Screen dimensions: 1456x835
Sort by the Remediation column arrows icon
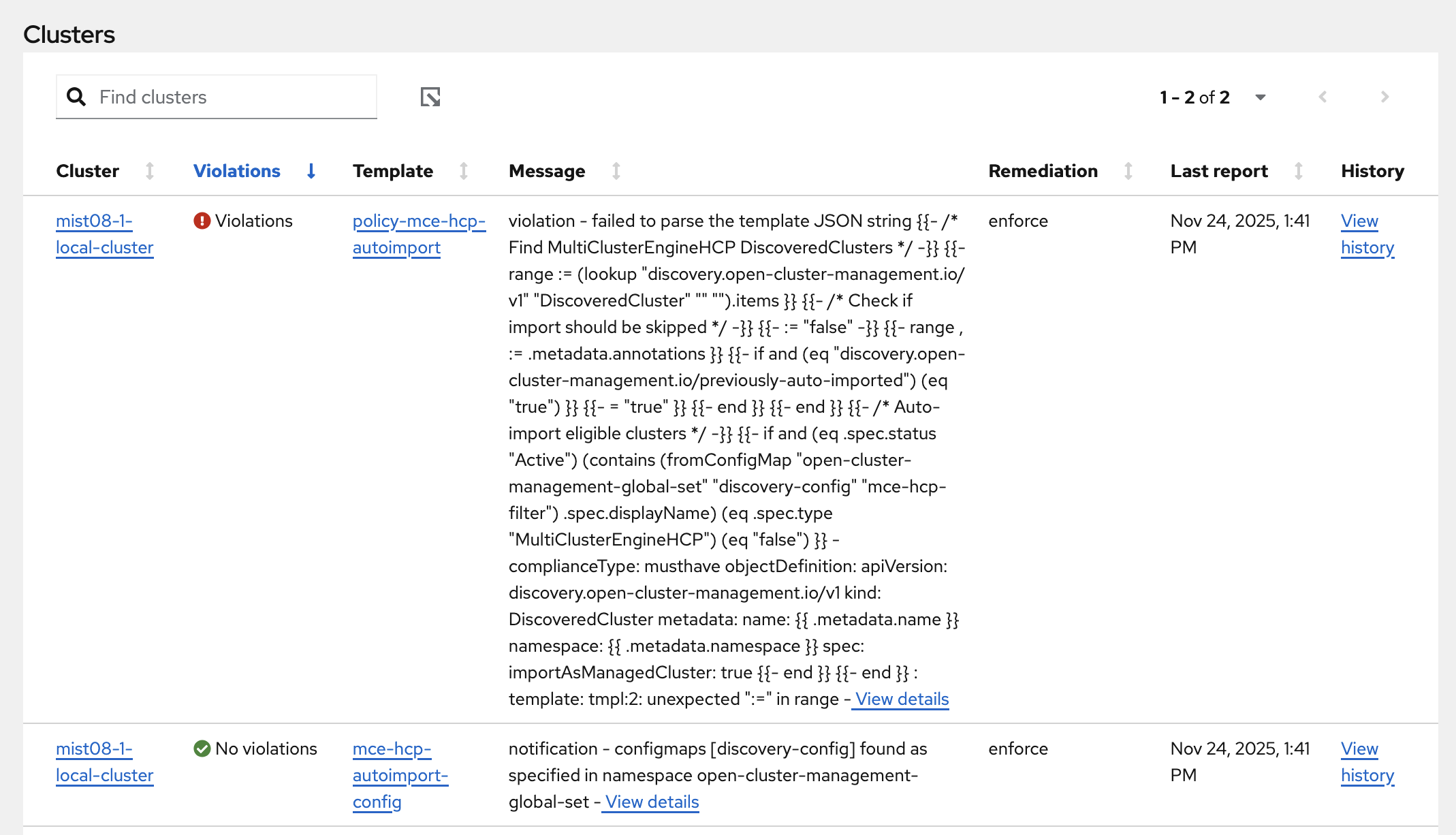(x=1128, y=171)
